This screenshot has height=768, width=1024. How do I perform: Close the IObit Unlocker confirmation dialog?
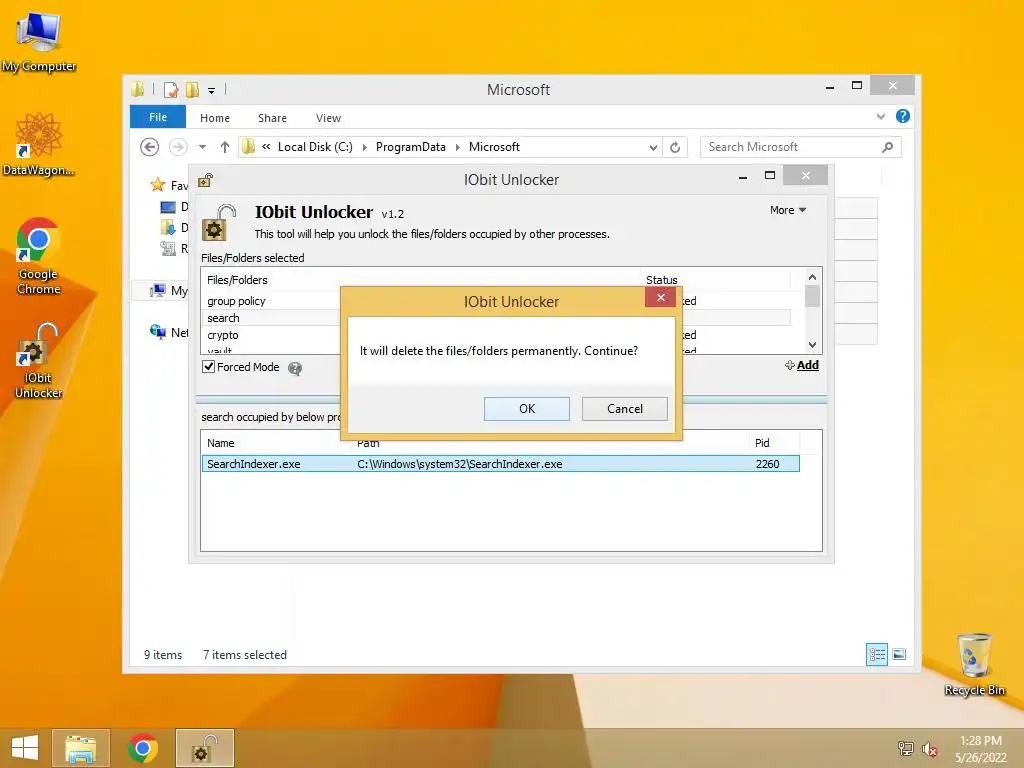(660, 298)
